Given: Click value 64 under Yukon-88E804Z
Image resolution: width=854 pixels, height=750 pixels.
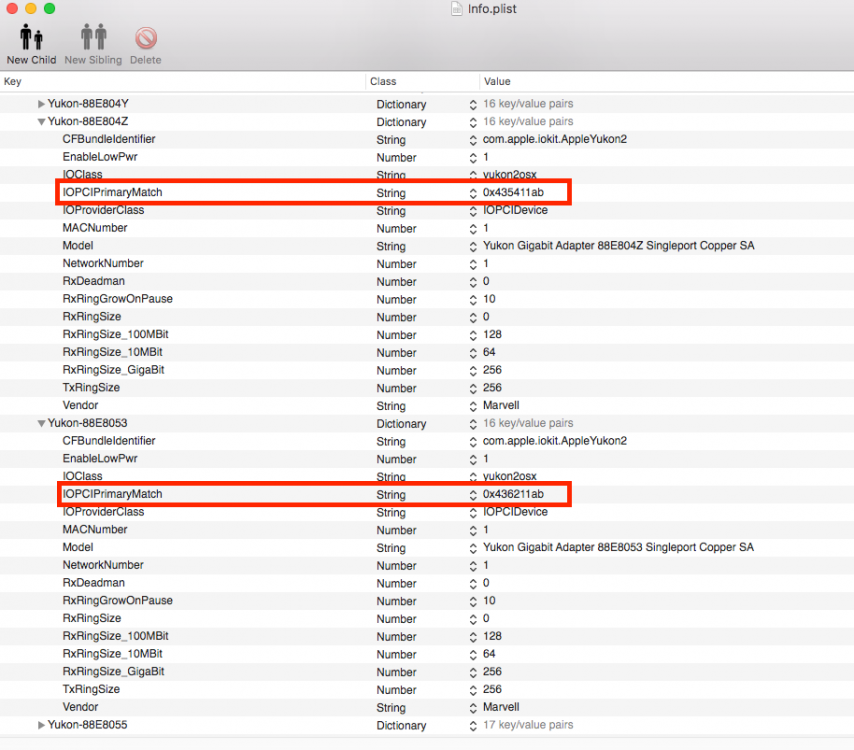Looking at the screenshot, I should 489,352.
